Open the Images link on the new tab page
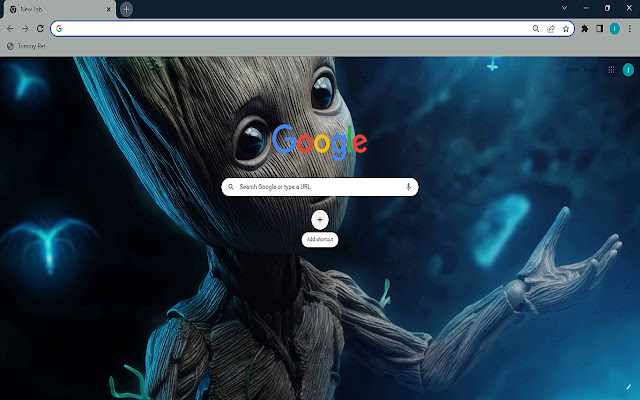The height and width of the screenshot is (400, 640). coord(591,70)
